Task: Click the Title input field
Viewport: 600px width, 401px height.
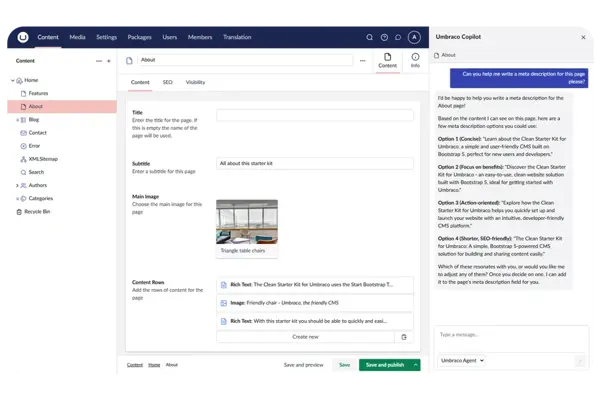Action: [x=315, y=115]
